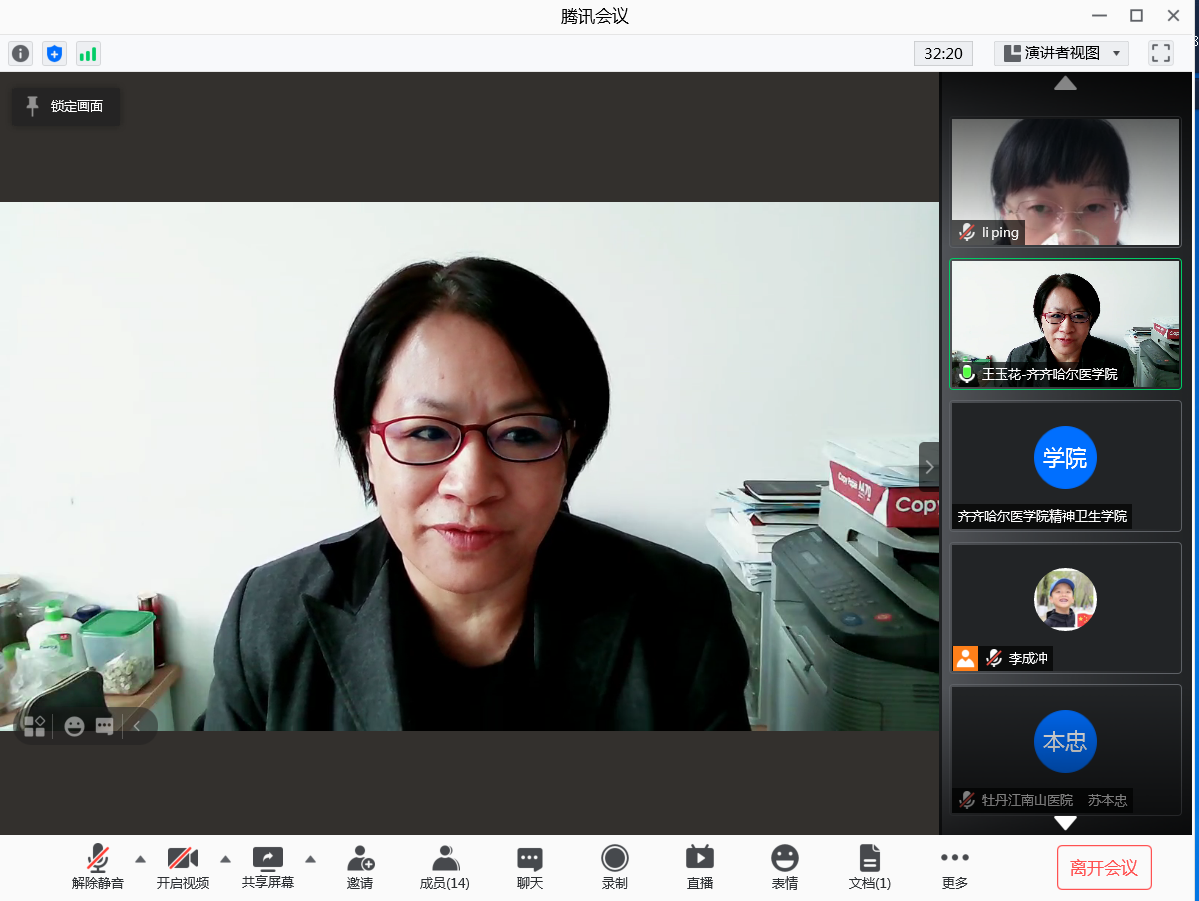Click the meeting info icon
The image size is (1199, 901).
pyautogui.click(x=20, y=54)
